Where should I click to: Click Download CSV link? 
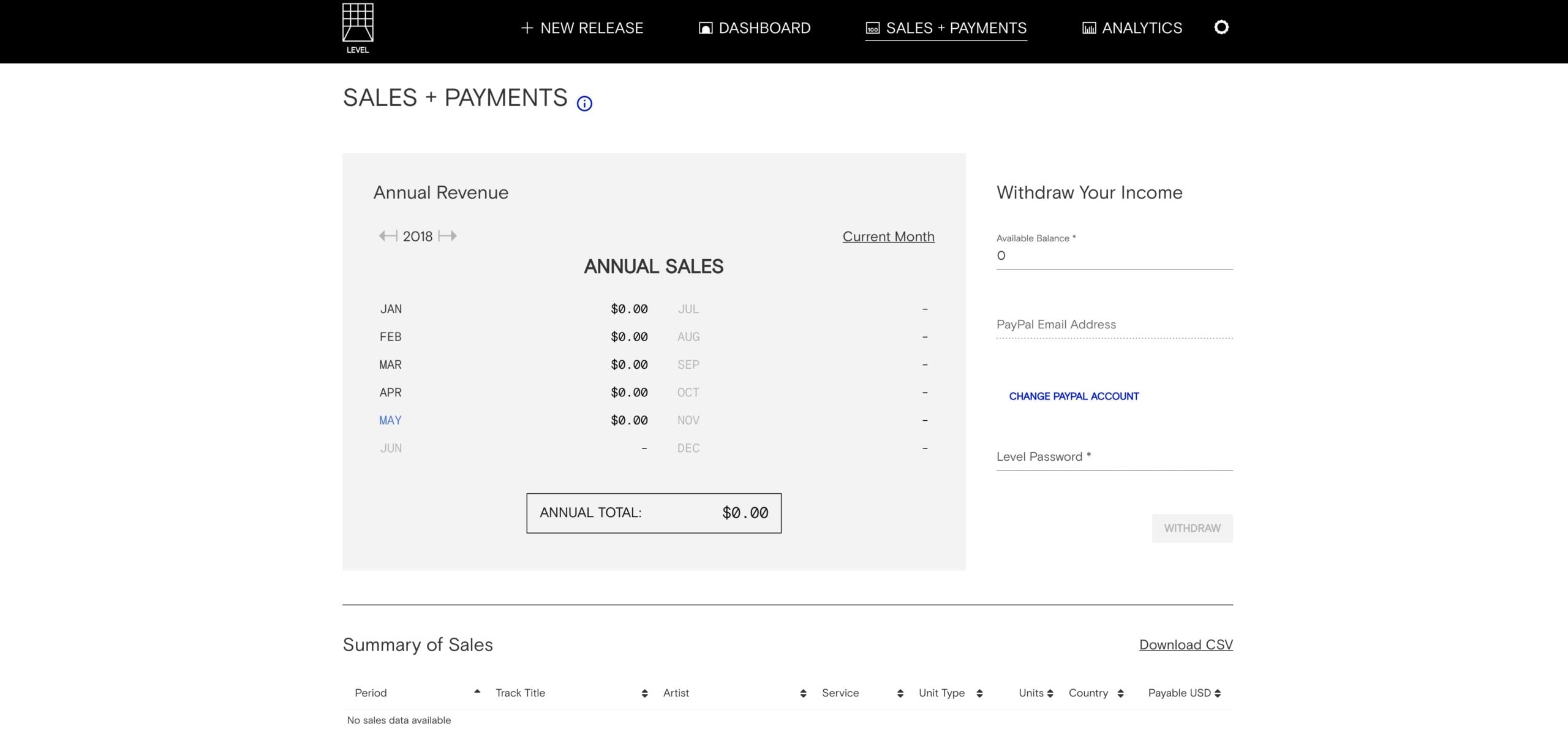tap(1186, 644)
